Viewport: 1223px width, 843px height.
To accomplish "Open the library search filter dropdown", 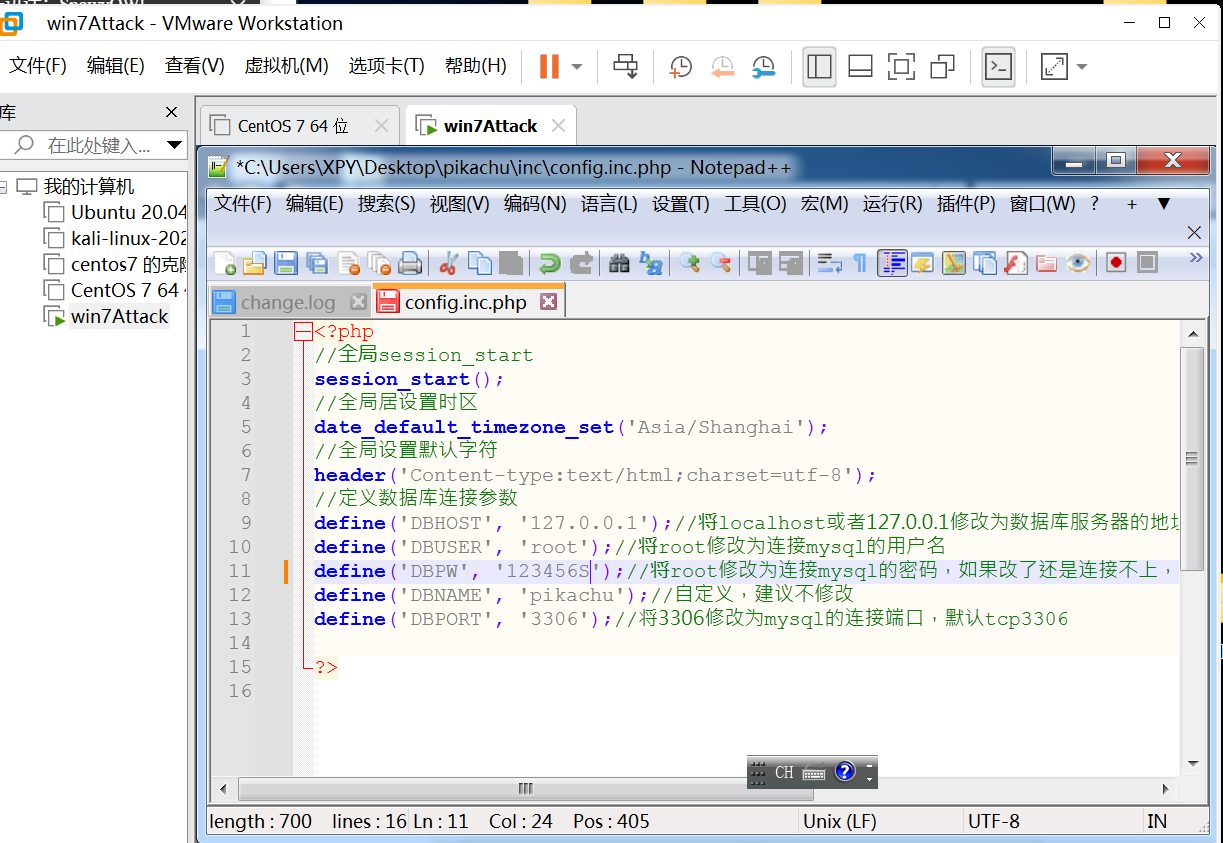I will click(175, 145).
